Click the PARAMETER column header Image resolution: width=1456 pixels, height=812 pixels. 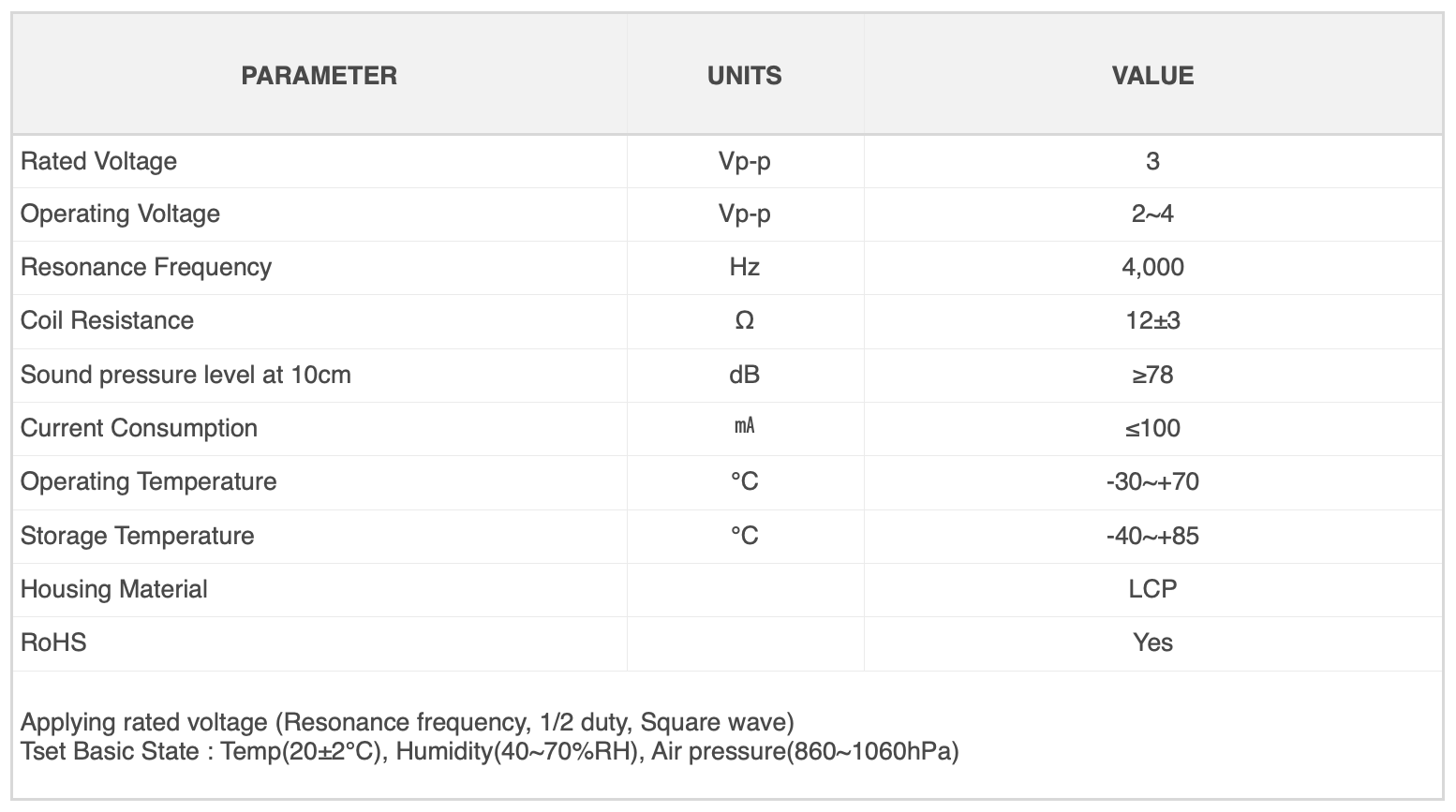319,76
